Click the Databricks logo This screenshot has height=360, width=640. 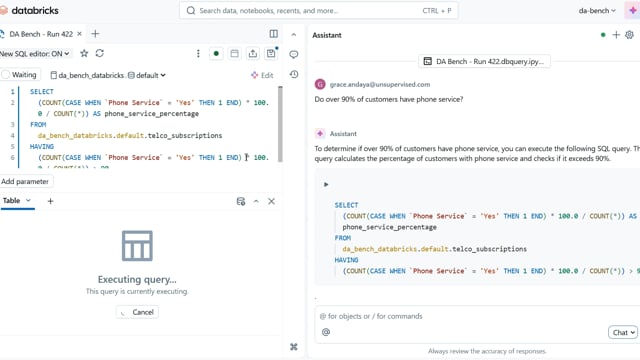(29, 11)
